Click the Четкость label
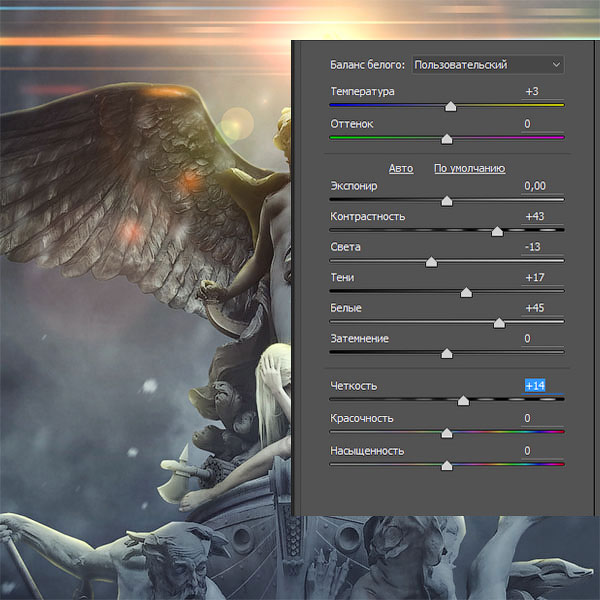The width and height of the screenshot is (600, 600). (x=354, y=386)
